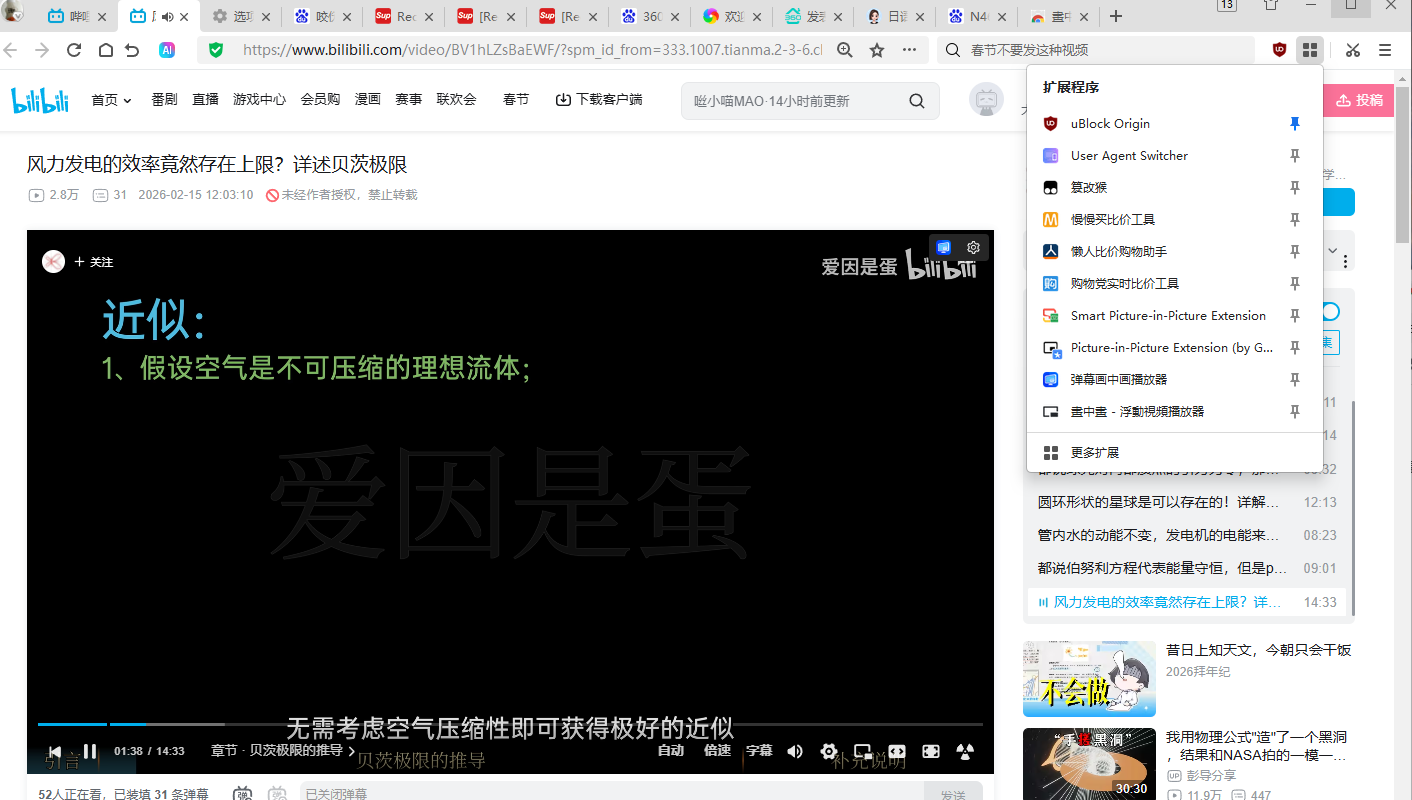Toggle picture-in-picture in the player controls

(863, 751)
